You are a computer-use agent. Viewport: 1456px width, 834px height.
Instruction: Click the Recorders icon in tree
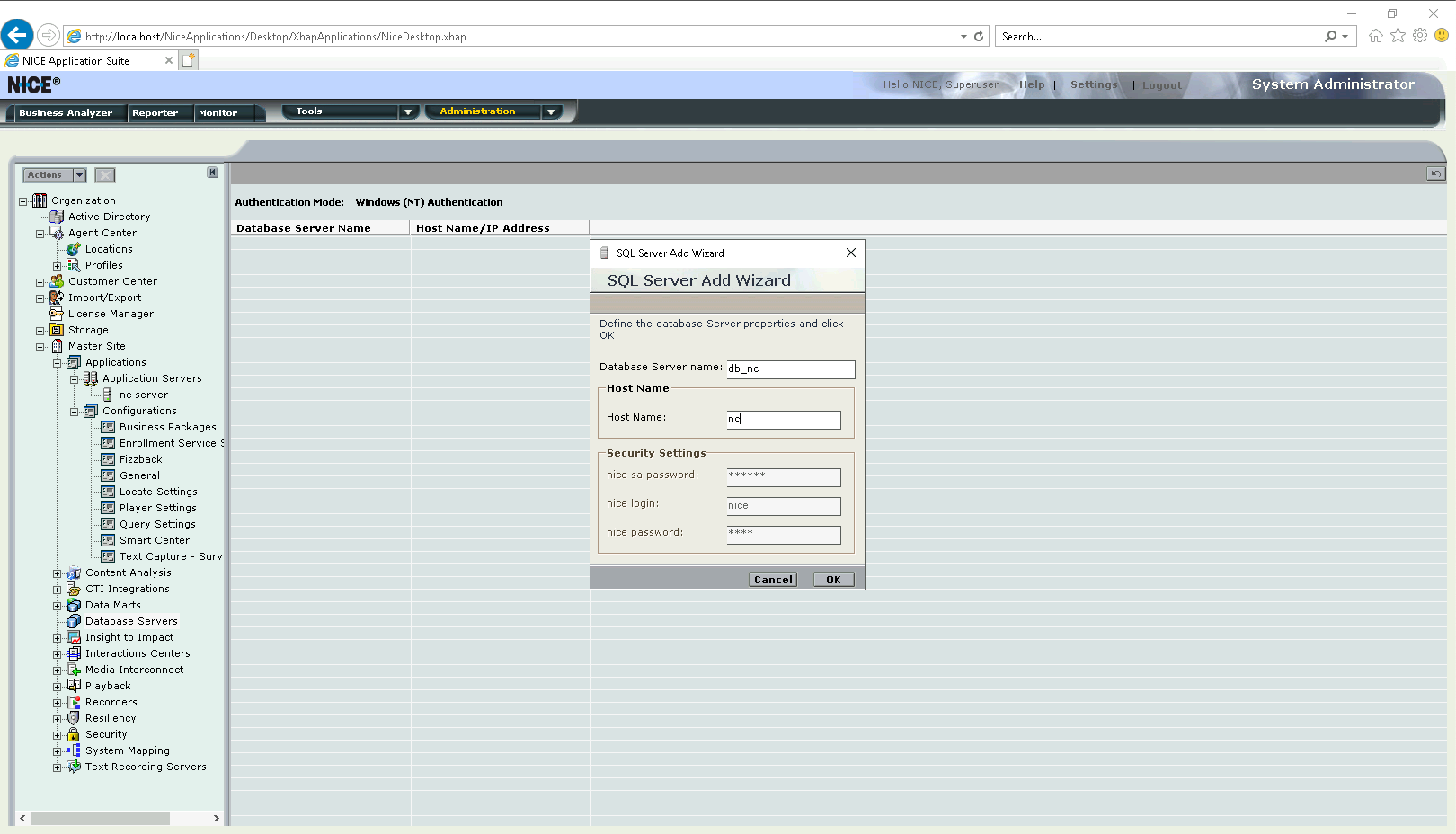(x=74, y=702)
